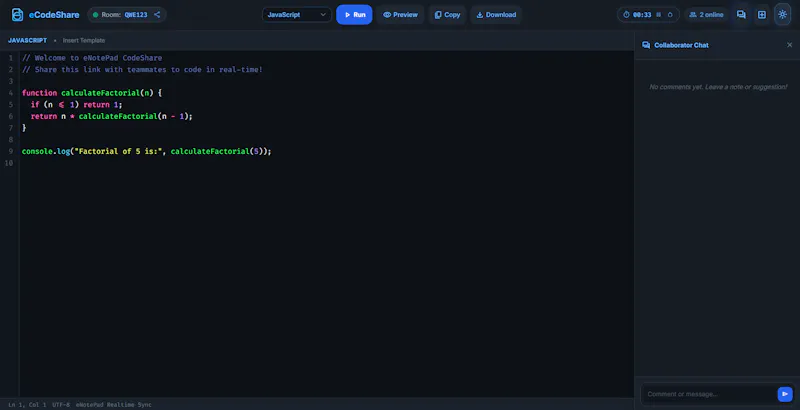800x410 pixels.
Task: Toggle the collaborator chat panel icon
Action: [741, 15]
